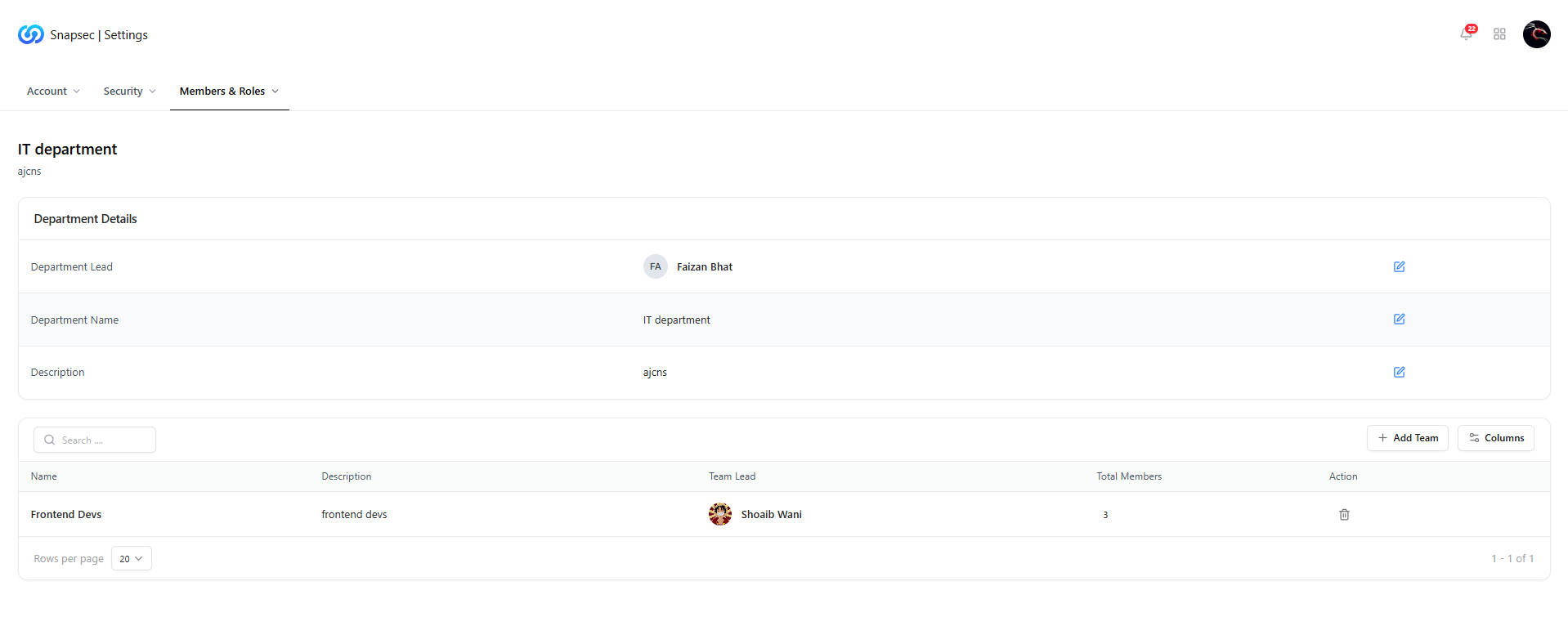
Task: Click the '1 - 1 of 1' pagination text
Action: pyautogui.click(x=1512, y=558)
